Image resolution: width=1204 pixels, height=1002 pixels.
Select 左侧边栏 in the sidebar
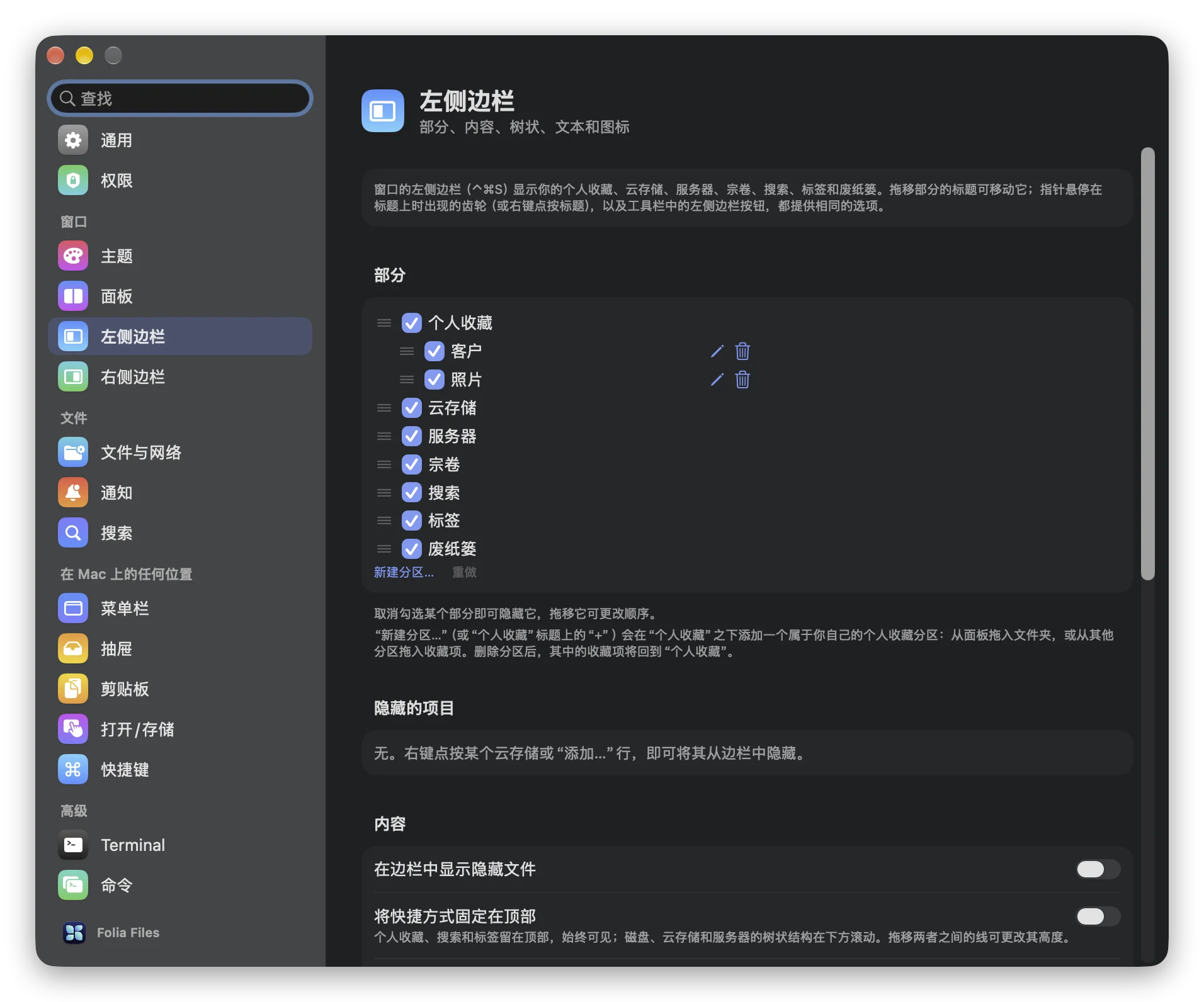pos(180,337)
